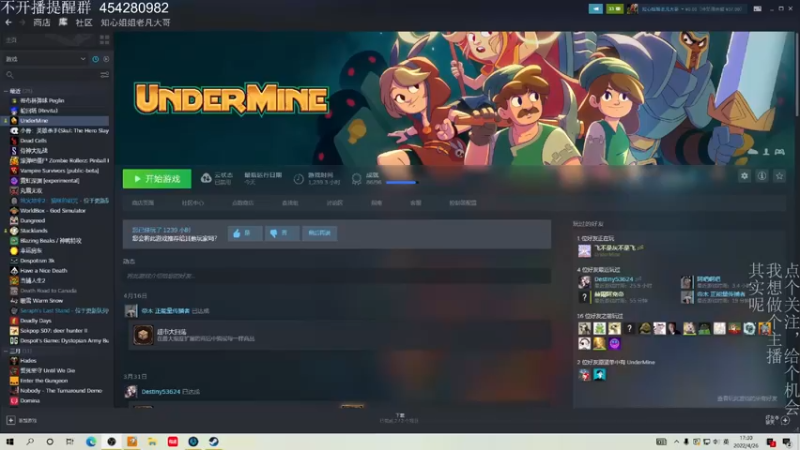800x450 pixels.
Task: Open friend Destiny53624 in the friends panel
Action: [614, 279]
